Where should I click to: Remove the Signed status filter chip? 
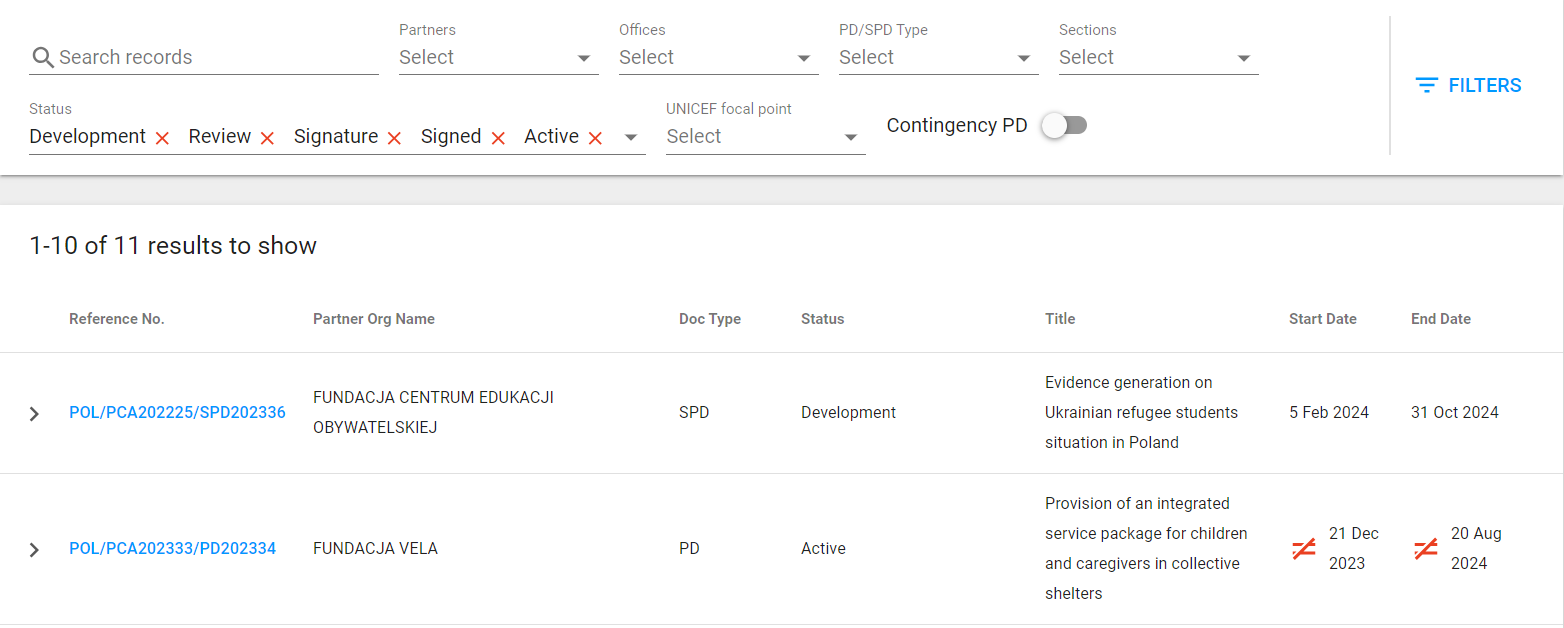coord(499,137)
